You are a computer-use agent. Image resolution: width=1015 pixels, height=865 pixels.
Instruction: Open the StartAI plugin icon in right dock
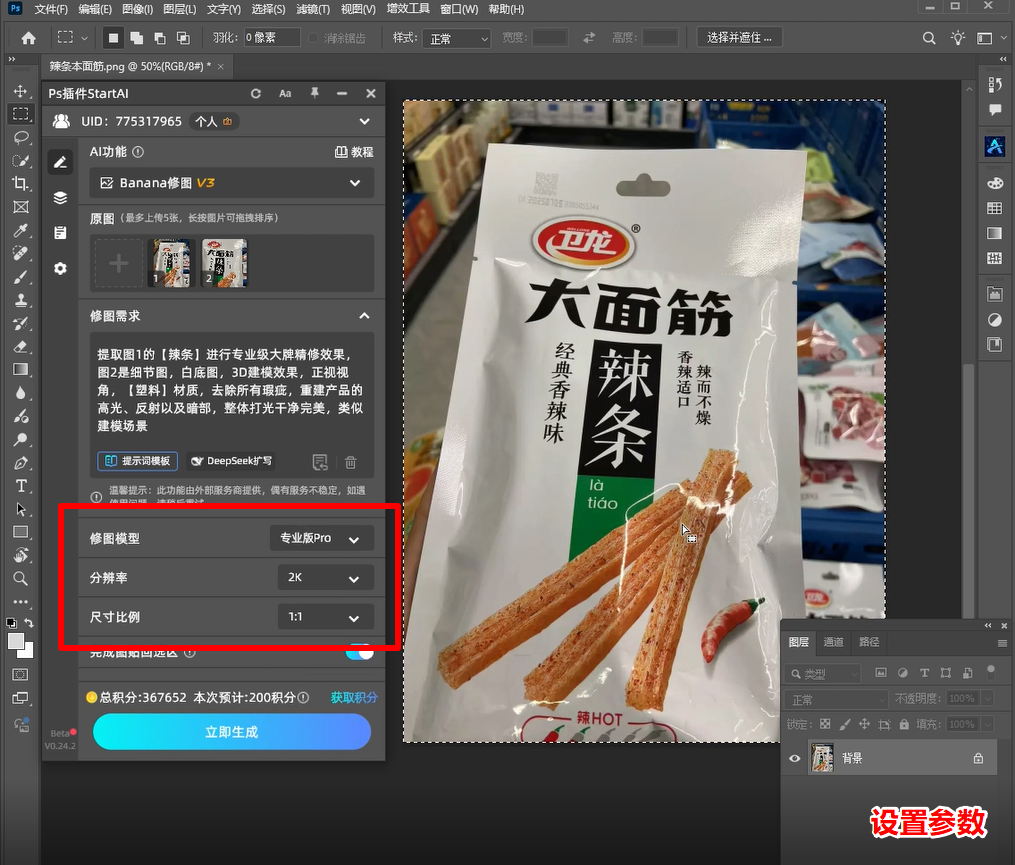(994, 147)
